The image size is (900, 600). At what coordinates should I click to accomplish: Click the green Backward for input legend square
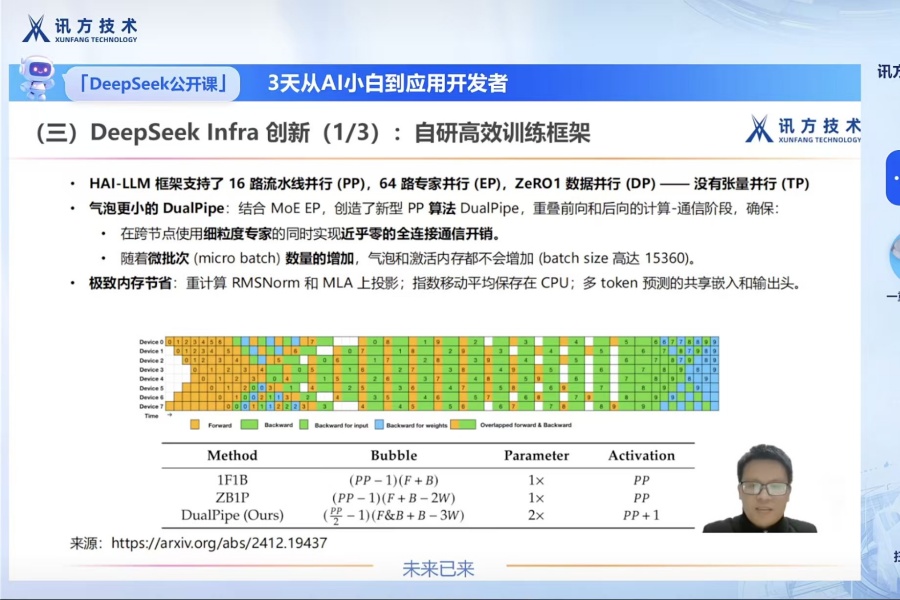302,425
